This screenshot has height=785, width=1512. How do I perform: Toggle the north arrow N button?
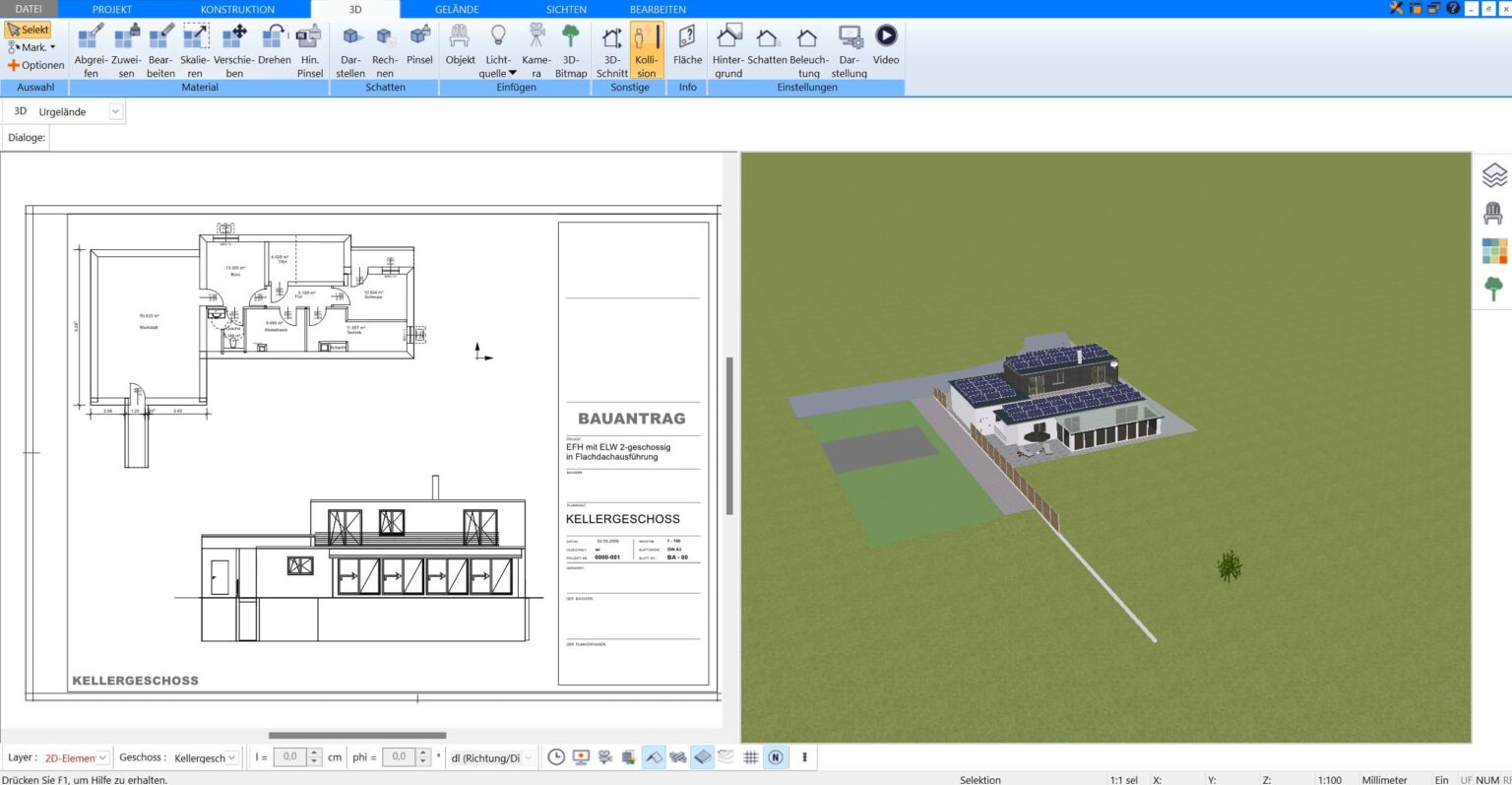(x=776, y=757)
